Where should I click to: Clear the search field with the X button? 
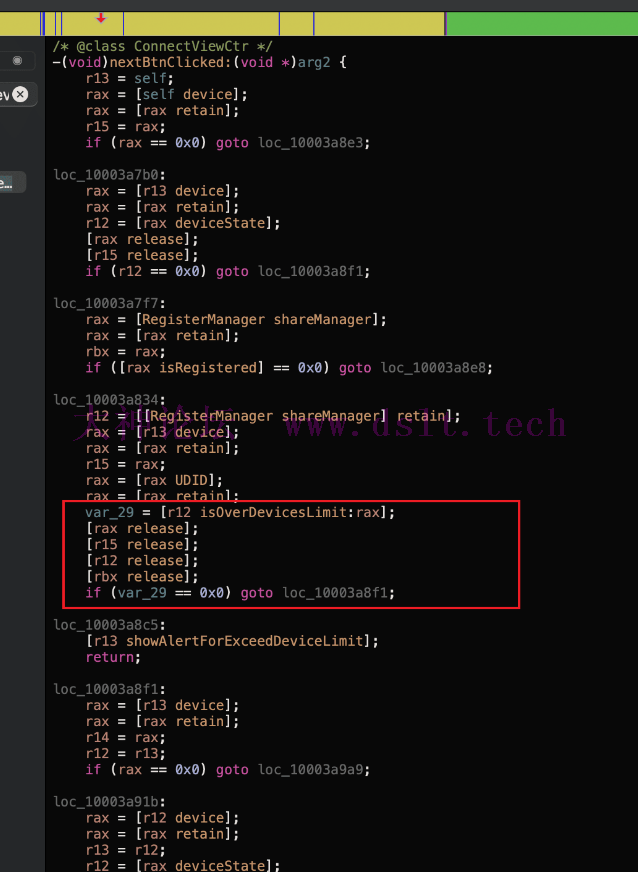(20, 95)
